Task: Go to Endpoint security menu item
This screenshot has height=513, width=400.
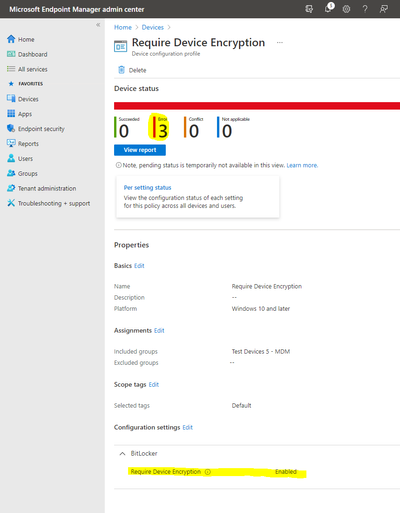Action: [41, 129]
